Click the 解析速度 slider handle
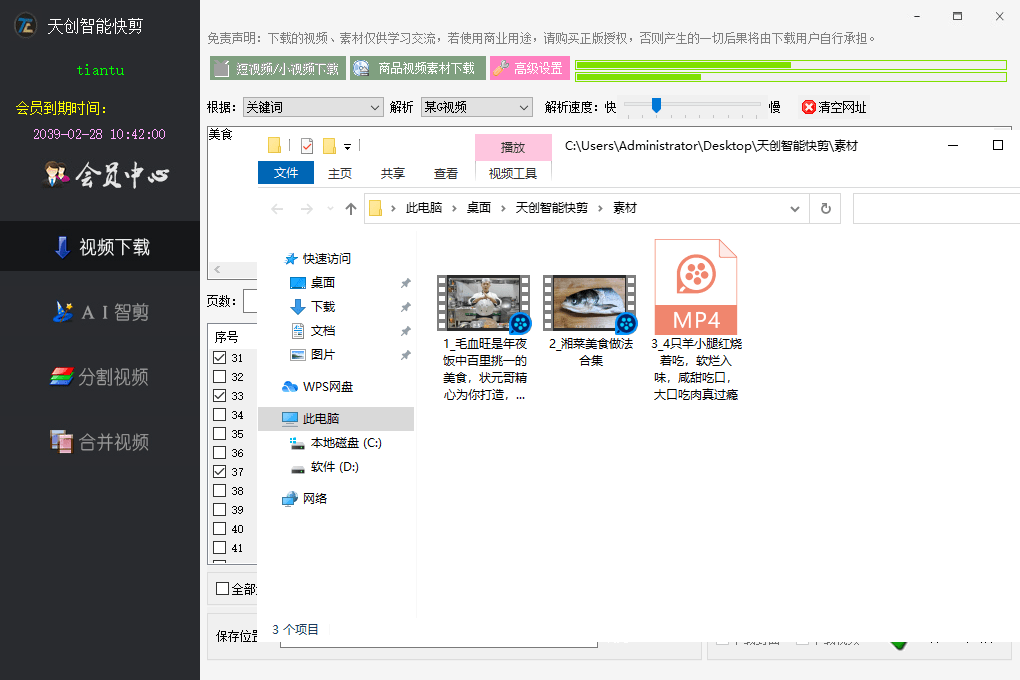 point(656,105)
